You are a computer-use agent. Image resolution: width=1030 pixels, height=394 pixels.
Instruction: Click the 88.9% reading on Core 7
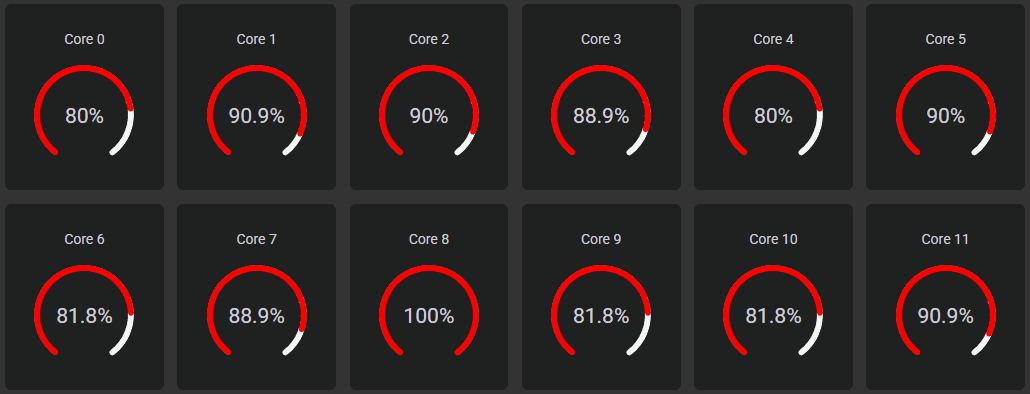(256, 317)
